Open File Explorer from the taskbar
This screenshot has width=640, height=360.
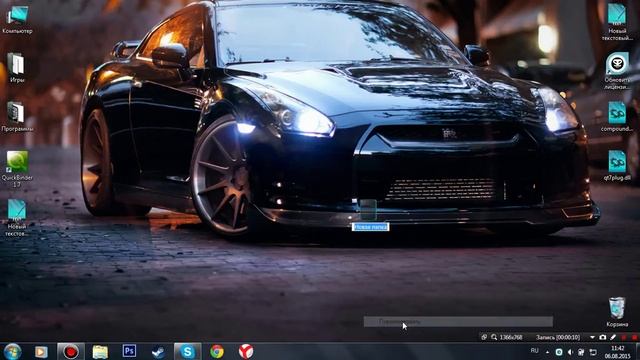click(100, 351)
